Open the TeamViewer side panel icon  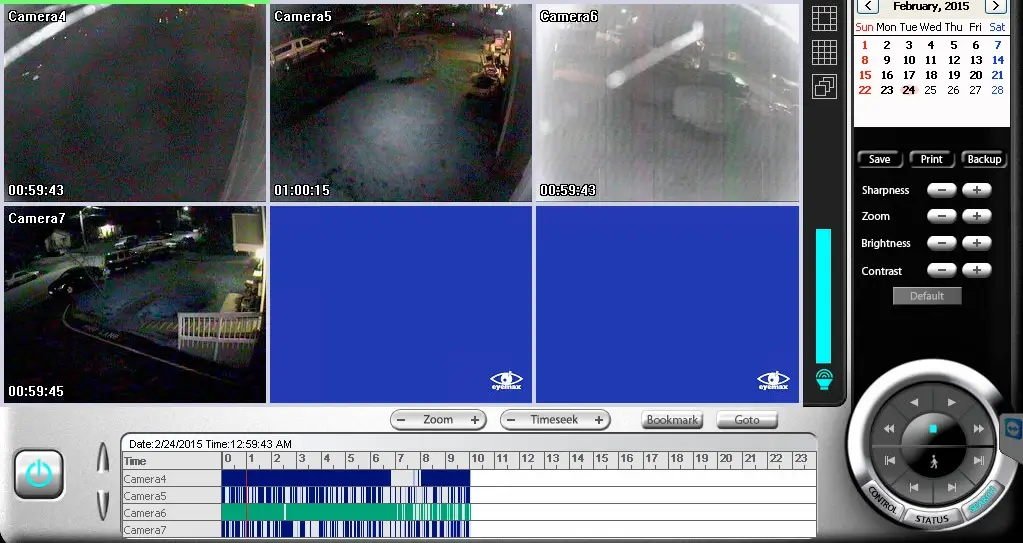point(1013,429)
